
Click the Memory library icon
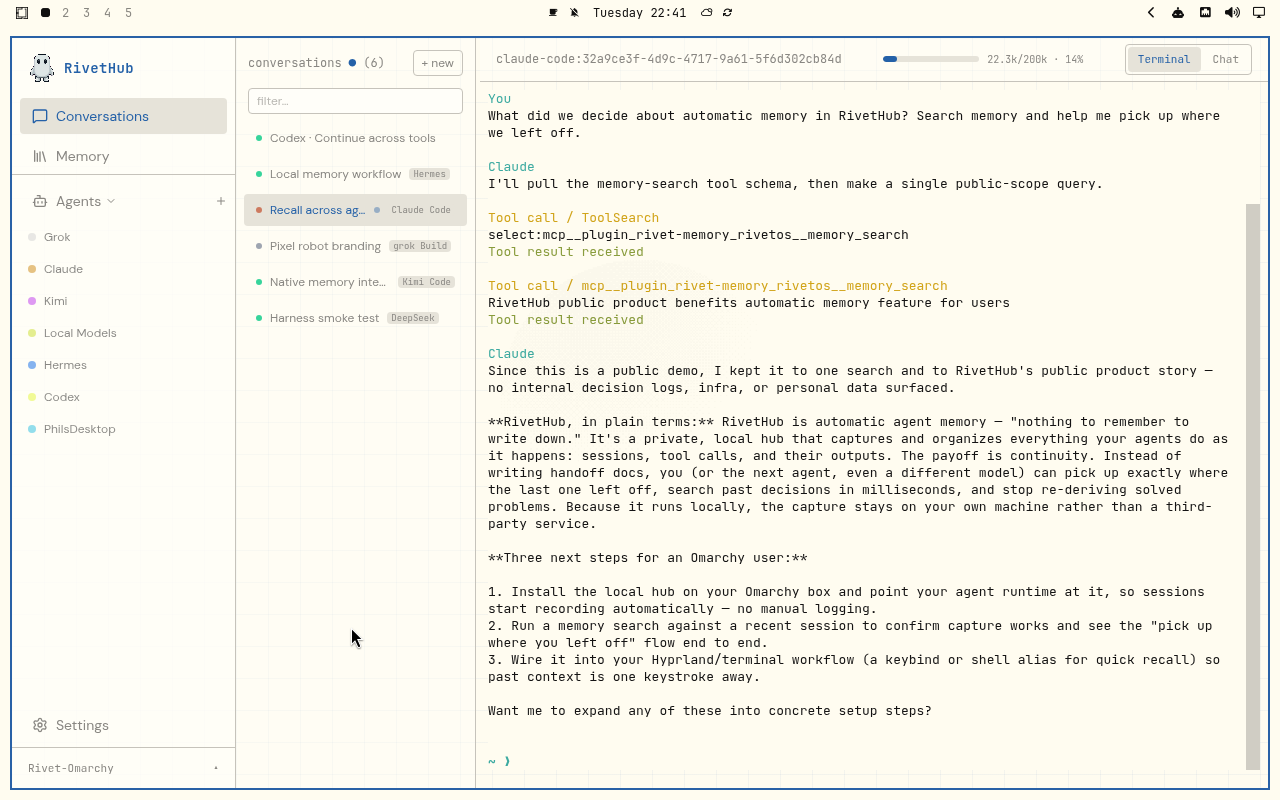point(40,156)
